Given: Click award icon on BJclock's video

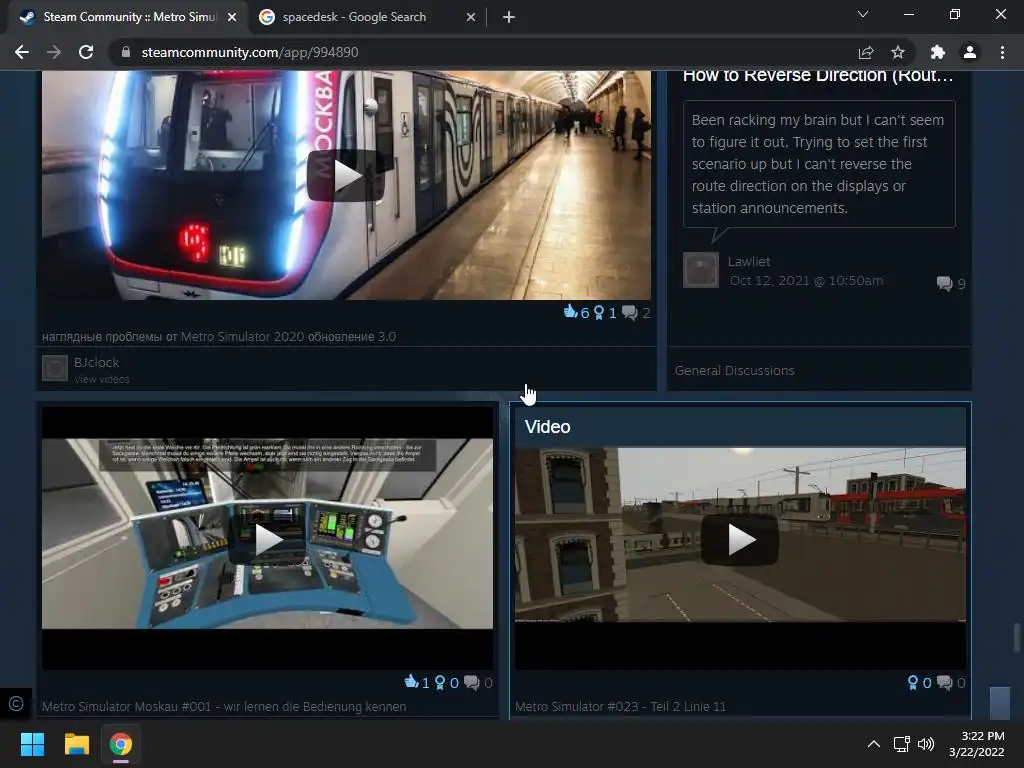Looking at the screenshot, I should click(x=599, y=313).
